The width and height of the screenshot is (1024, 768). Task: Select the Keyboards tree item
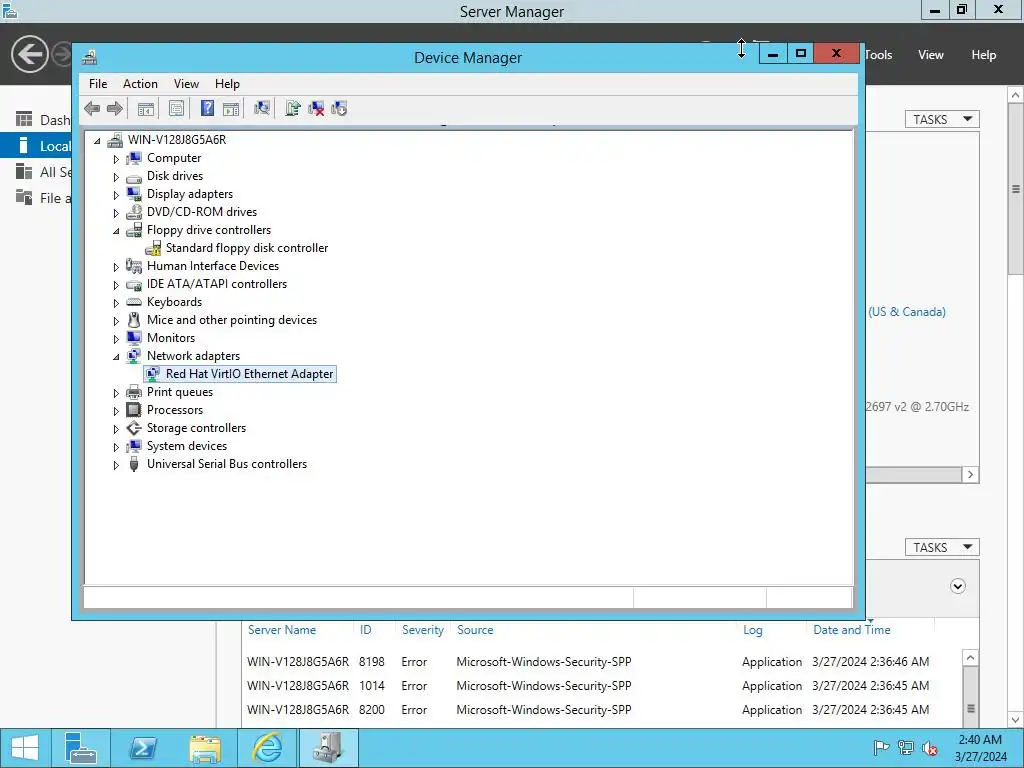(174, 302)
